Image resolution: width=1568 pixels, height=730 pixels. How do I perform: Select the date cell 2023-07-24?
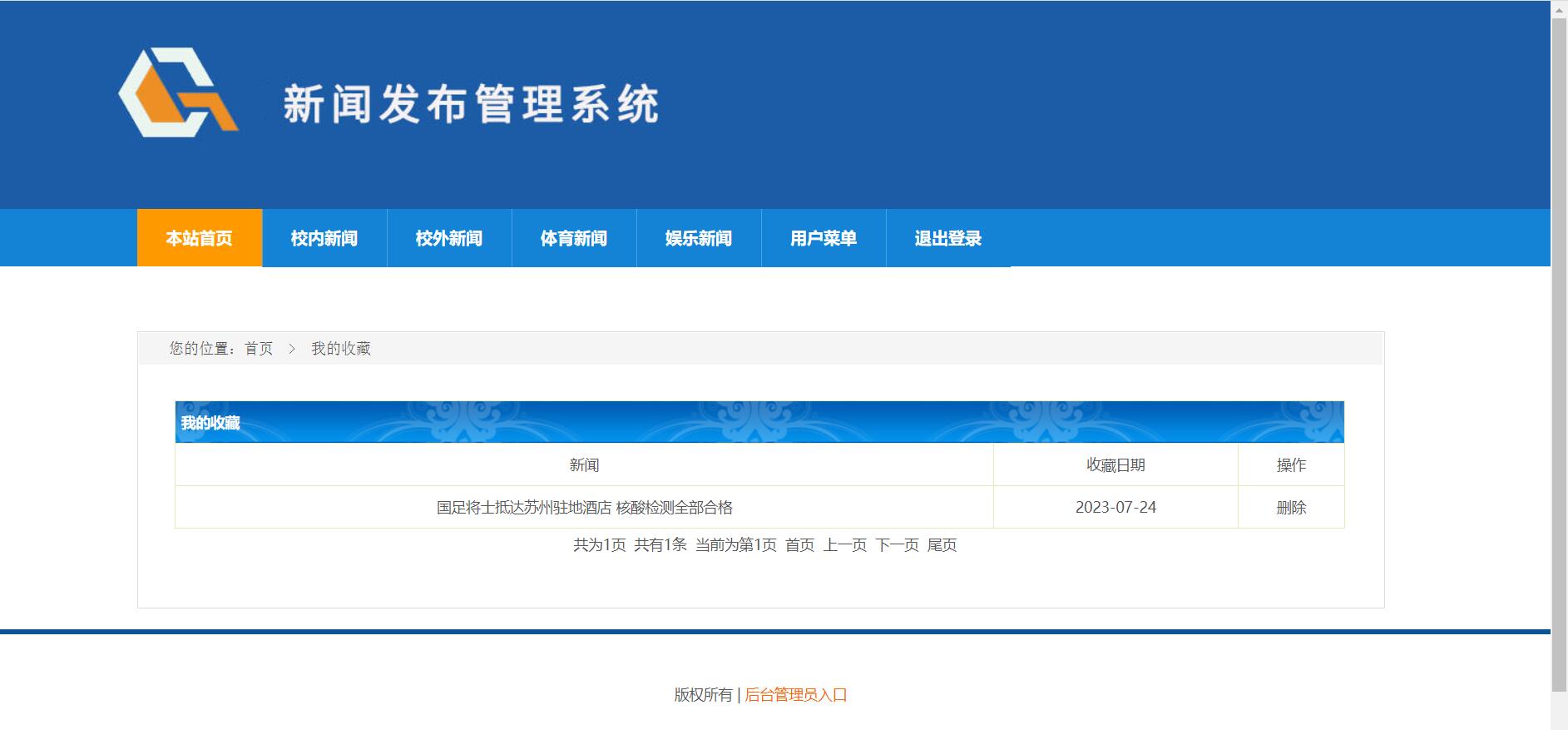[x=1115, y=507]
